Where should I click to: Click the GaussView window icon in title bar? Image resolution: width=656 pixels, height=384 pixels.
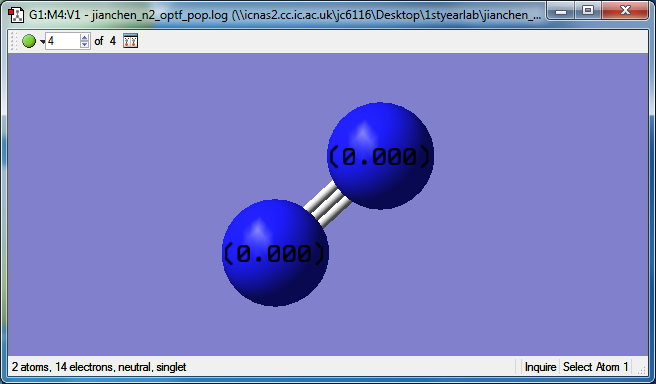tap(16, 15)
